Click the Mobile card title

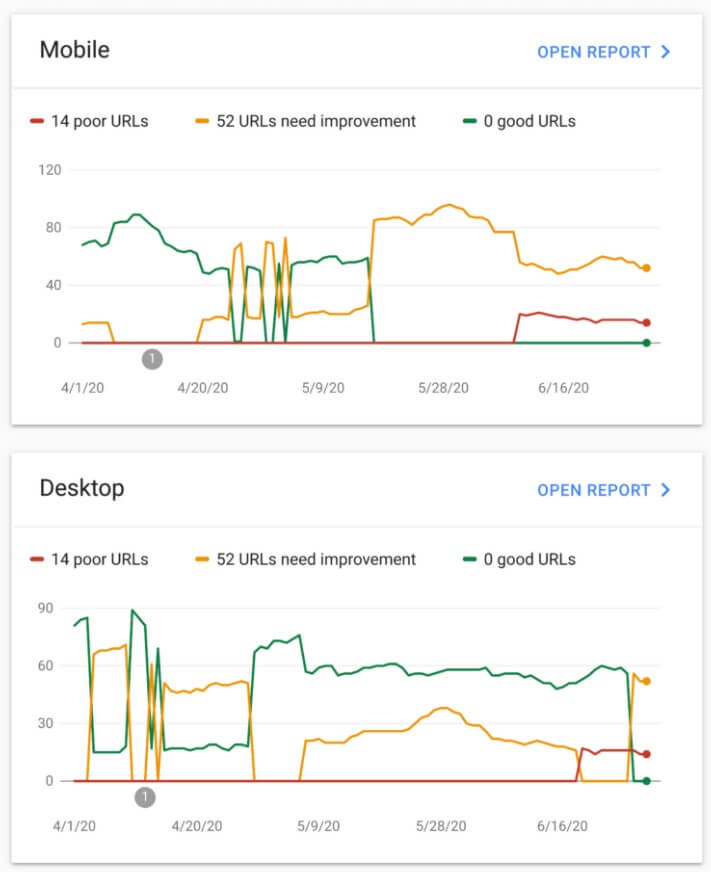(x=75, y=49)
